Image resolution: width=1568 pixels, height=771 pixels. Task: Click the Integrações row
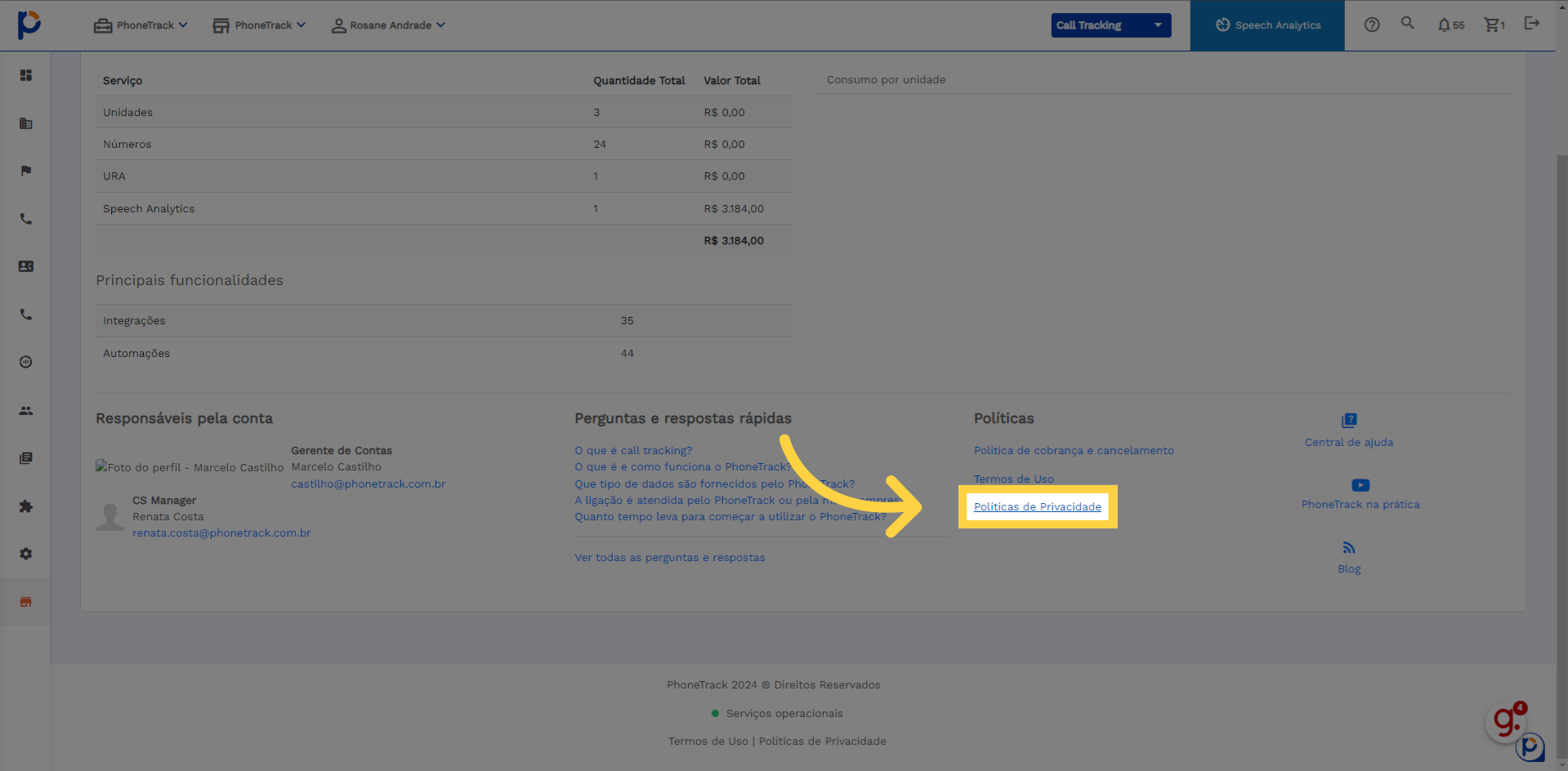tap(444, 321)
